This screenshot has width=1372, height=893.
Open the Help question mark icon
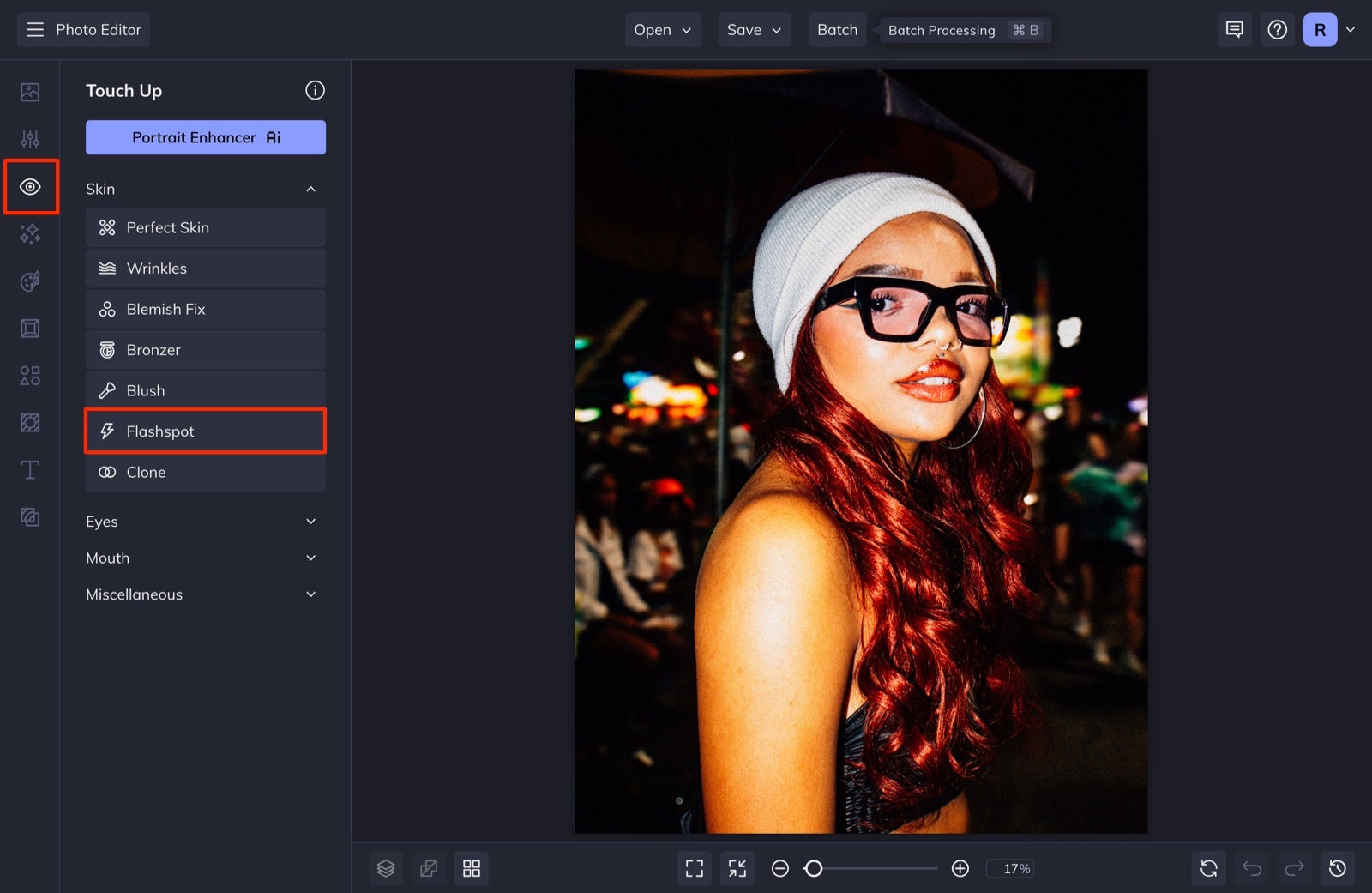click(x=1278, y=29)
